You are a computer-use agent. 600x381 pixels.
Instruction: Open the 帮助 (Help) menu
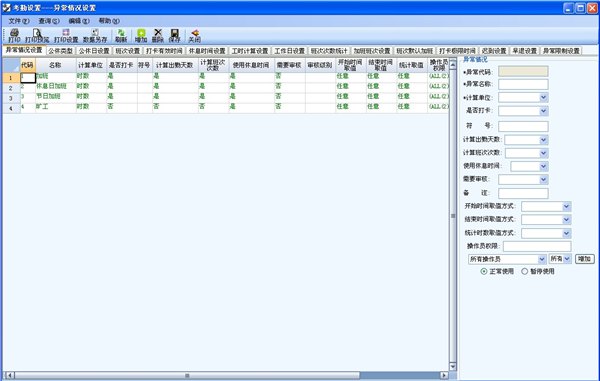(109, 21)
